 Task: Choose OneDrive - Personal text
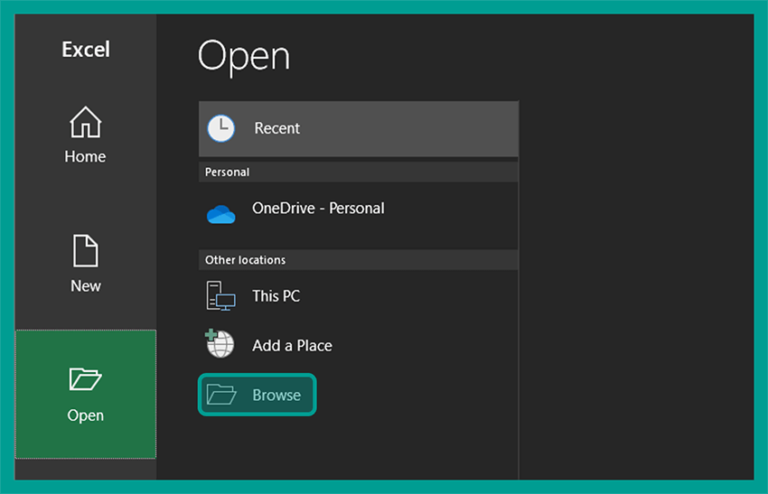pos(318,209)
